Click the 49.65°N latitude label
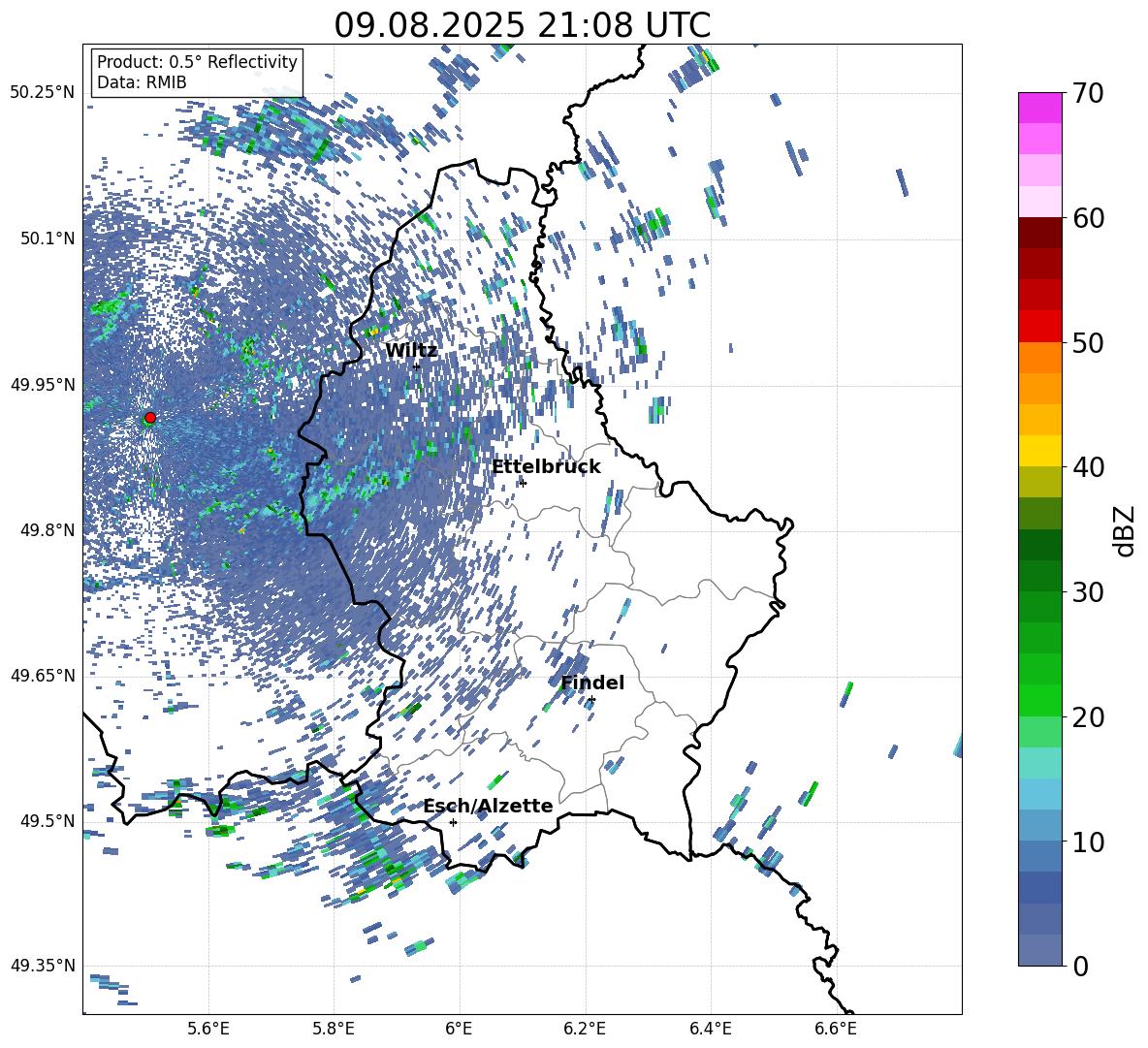The width and height of the screenshot is (1148, 1048). (43, 676)
